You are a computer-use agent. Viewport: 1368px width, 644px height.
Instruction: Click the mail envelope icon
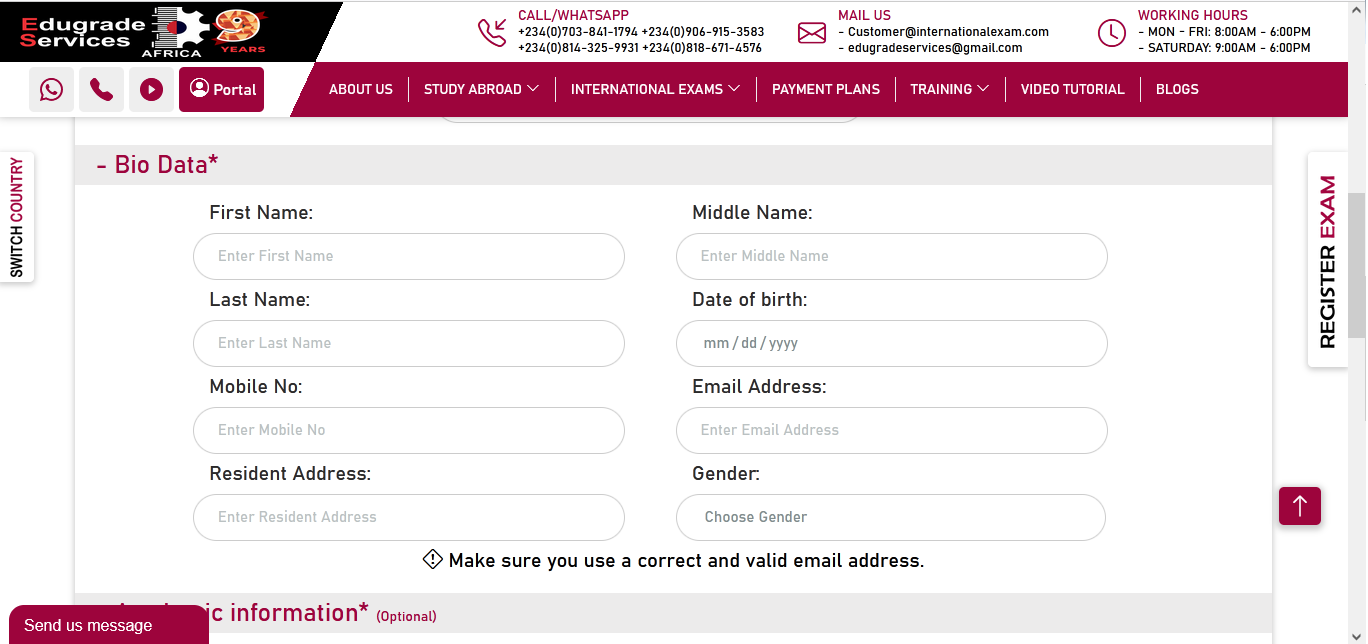(x=811, y=33)
